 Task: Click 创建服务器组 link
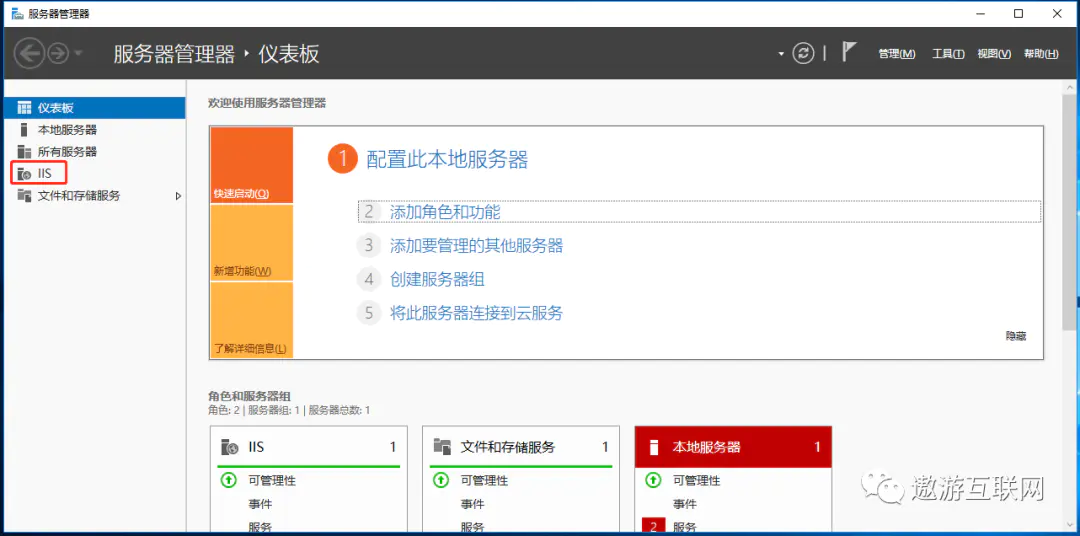(x=437, y=279)
